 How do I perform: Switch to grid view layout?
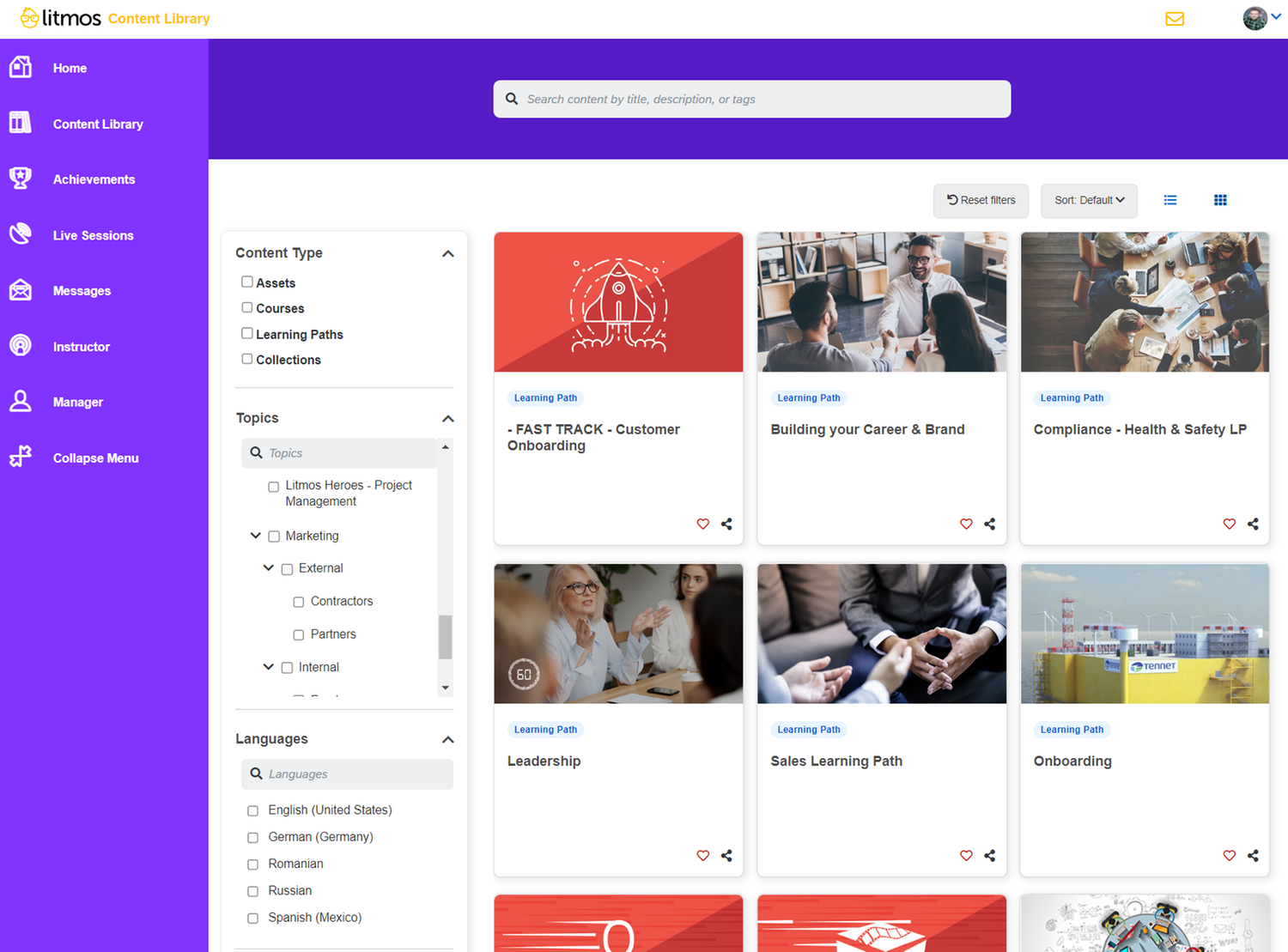(1219, 200)
